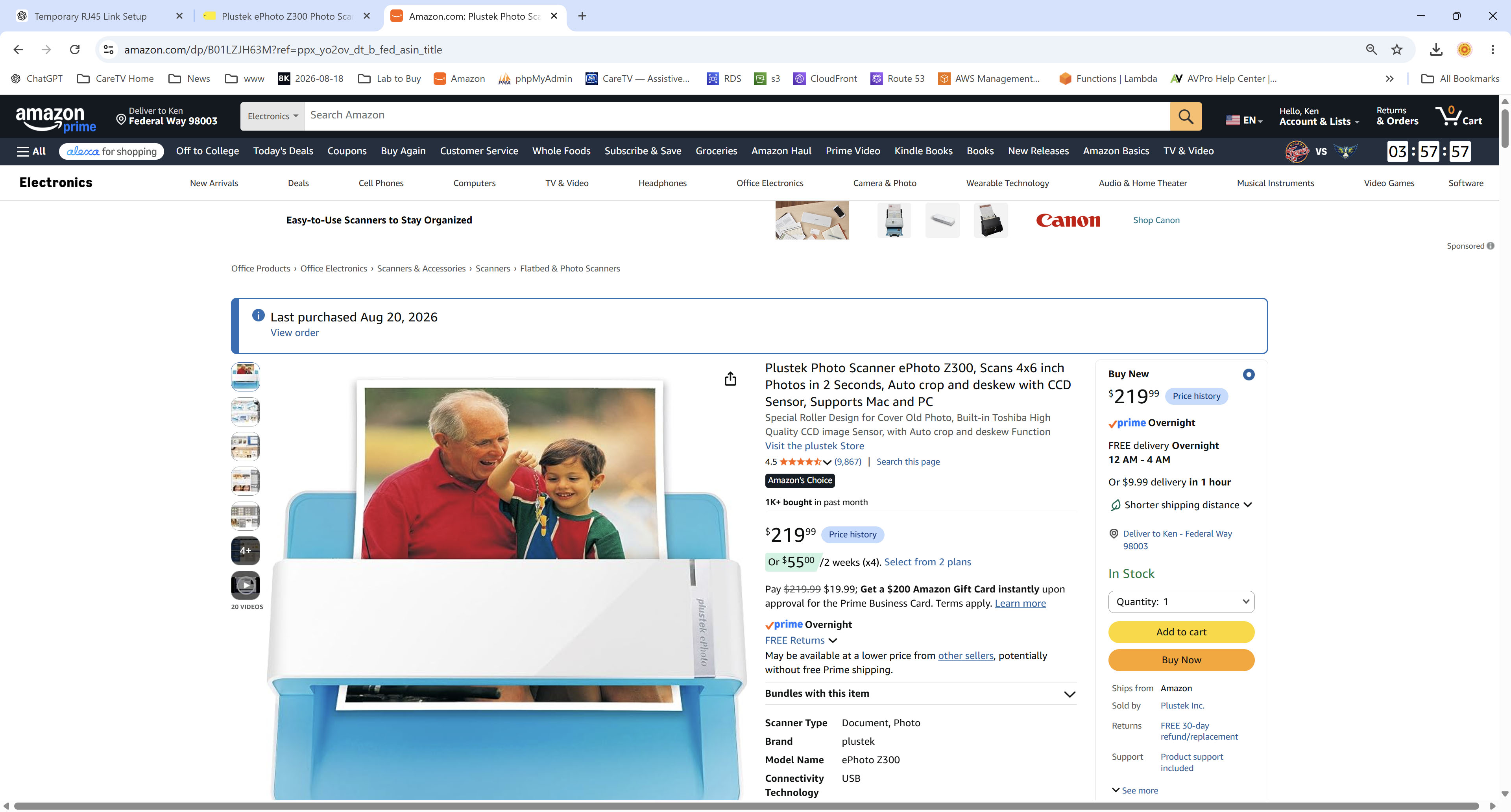Open the RDS bookmark
This screenshot has height=812, width=1511.
(x=724, y=79)
